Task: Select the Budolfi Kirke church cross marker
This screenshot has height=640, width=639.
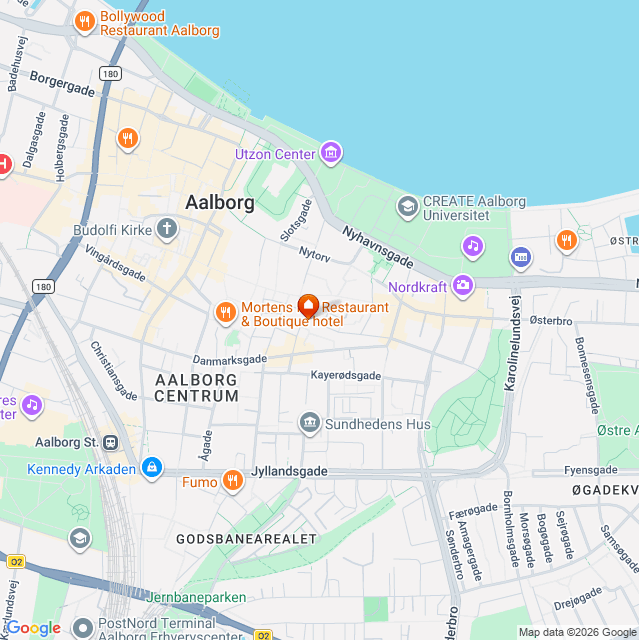Action: [167, 228]
